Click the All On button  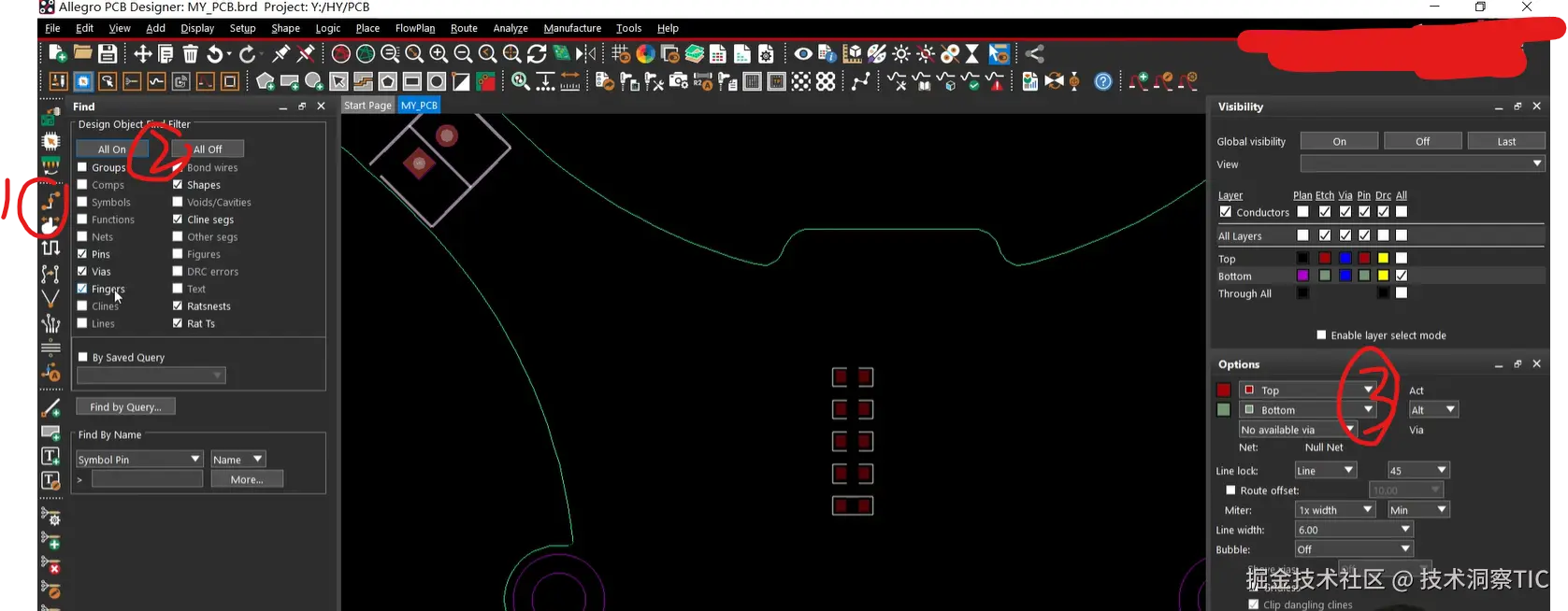(x=112, y=149)
